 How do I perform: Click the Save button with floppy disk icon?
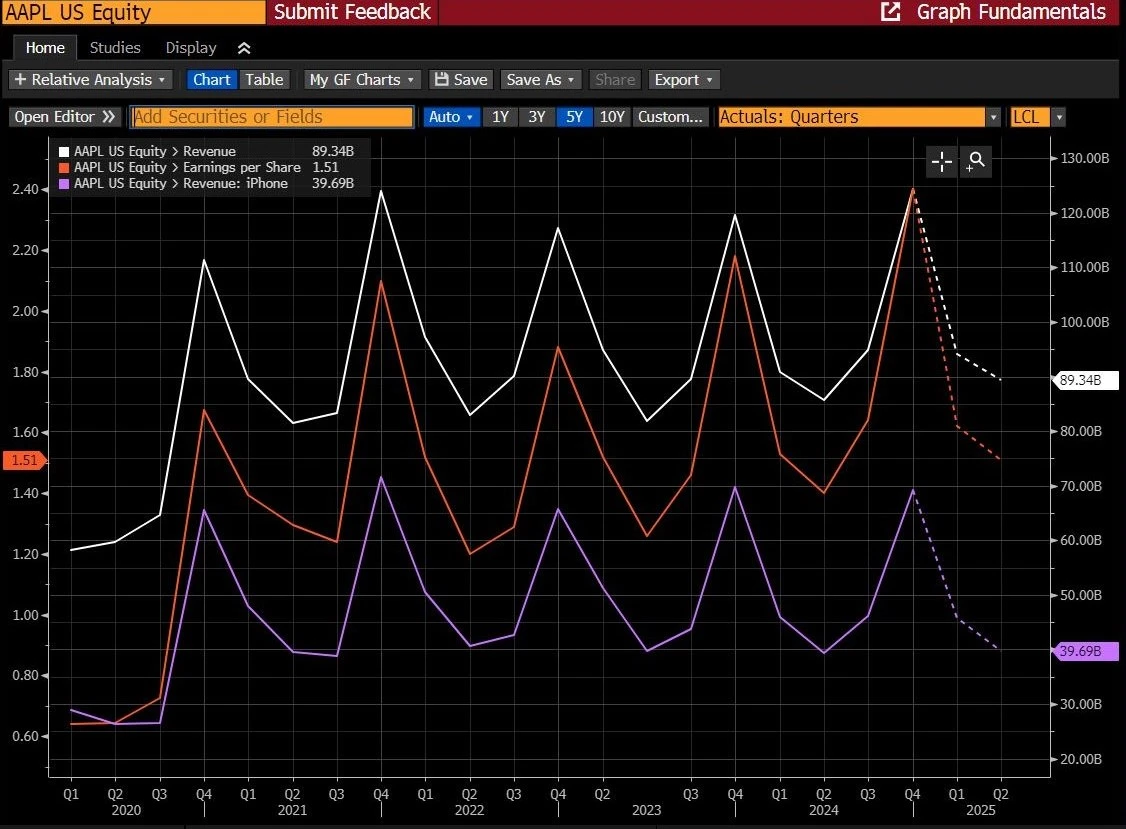click(459, 80)
